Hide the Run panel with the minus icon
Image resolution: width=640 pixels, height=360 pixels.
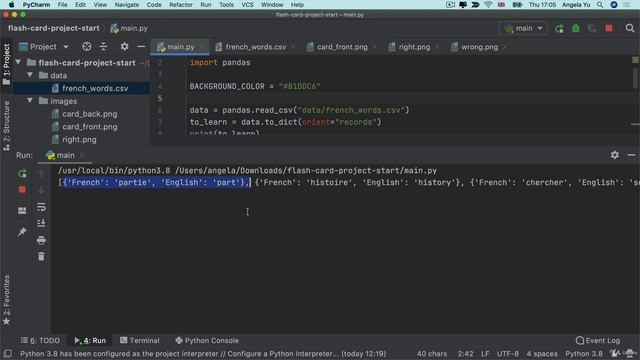click(631, 155)
